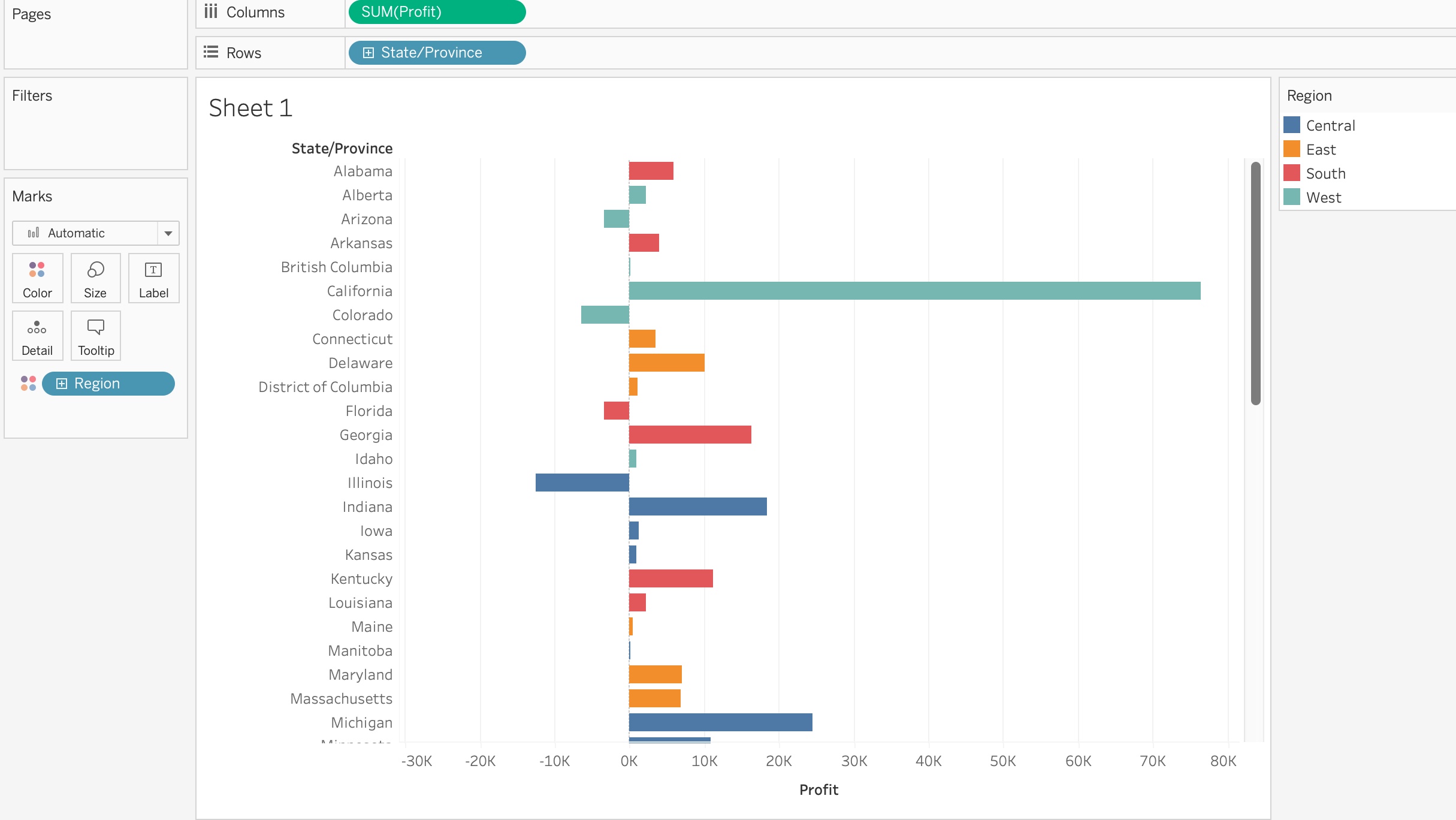Click the Region legend header

click(x=1309, y=95)
